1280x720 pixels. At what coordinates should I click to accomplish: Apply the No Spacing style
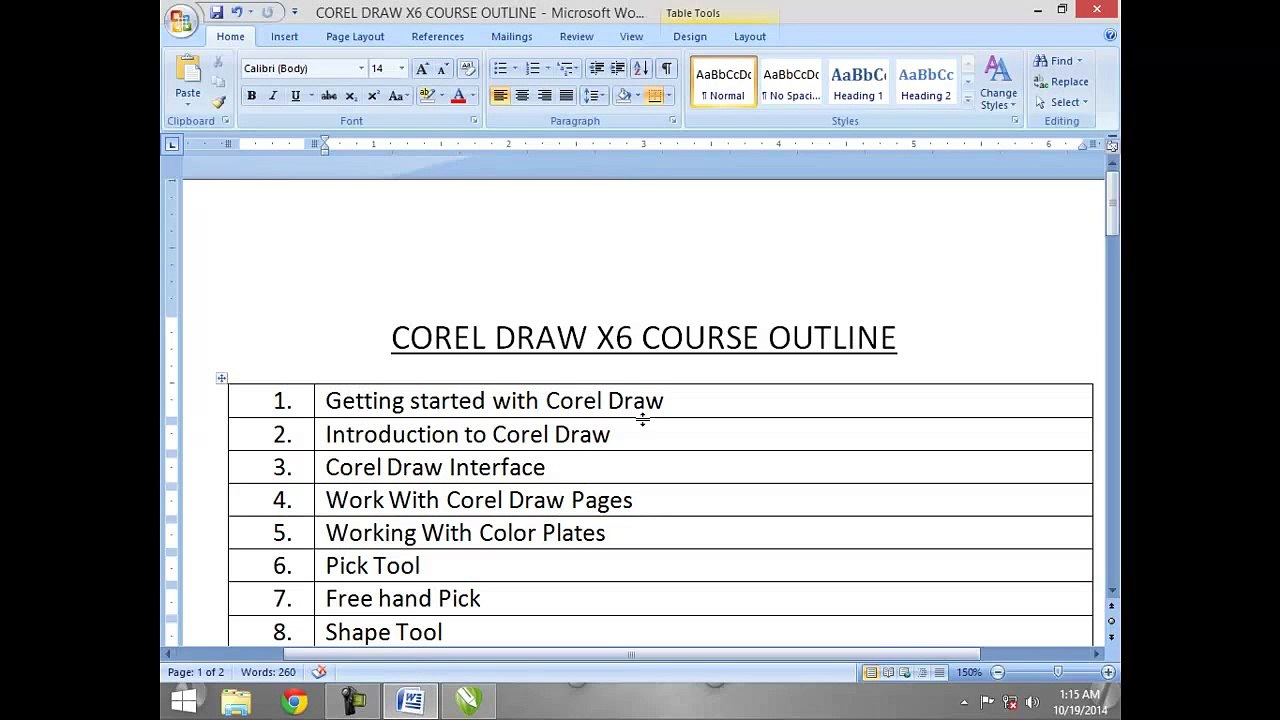[791, 82]
